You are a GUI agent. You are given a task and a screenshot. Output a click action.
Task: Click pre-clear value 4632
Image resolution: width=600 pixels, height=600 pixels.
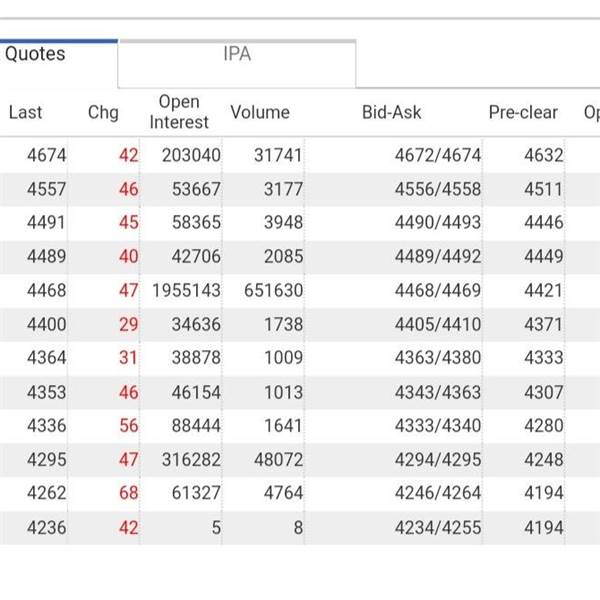tap(543, 155)
